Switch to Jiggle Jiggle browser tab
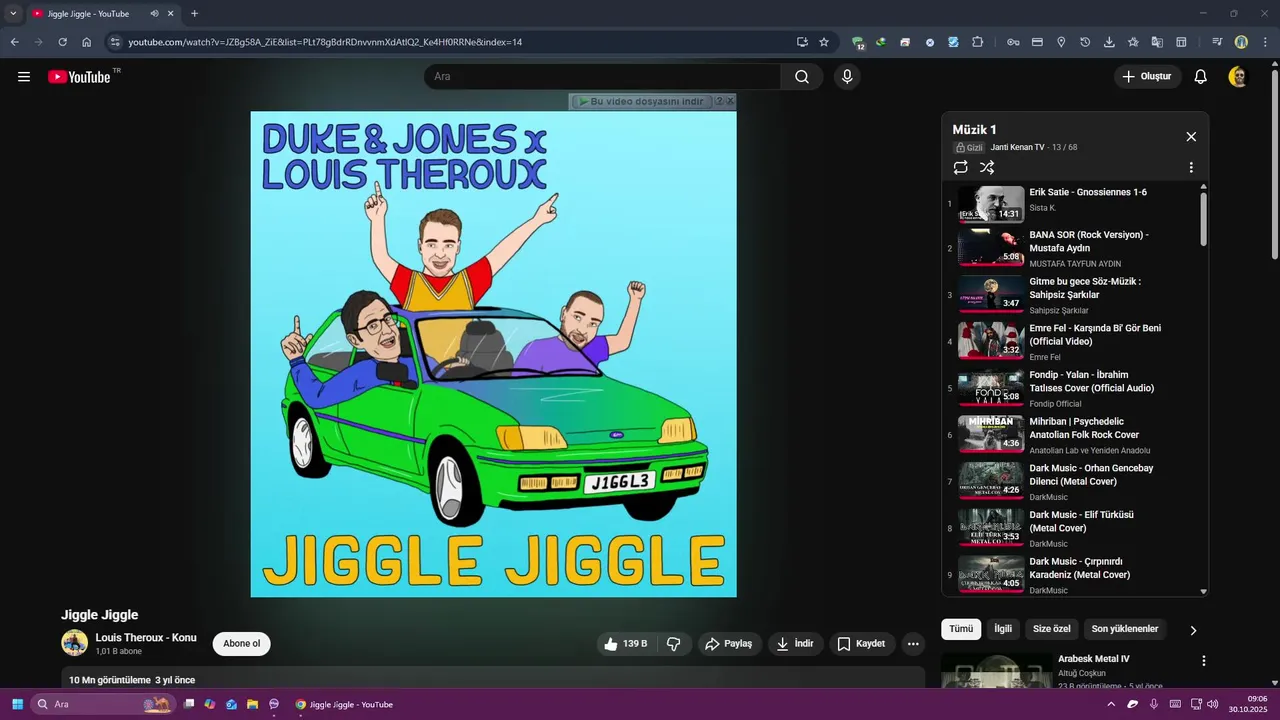Viewport: 1280px width, 720px height. click(101, 14)
